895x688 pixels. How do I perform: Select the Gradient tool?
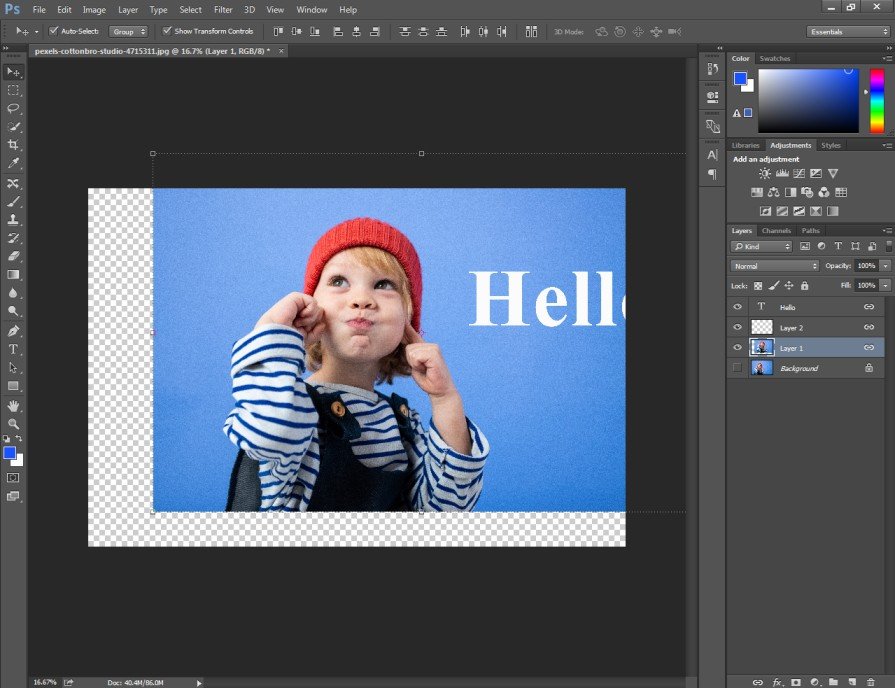pos(13,275)
